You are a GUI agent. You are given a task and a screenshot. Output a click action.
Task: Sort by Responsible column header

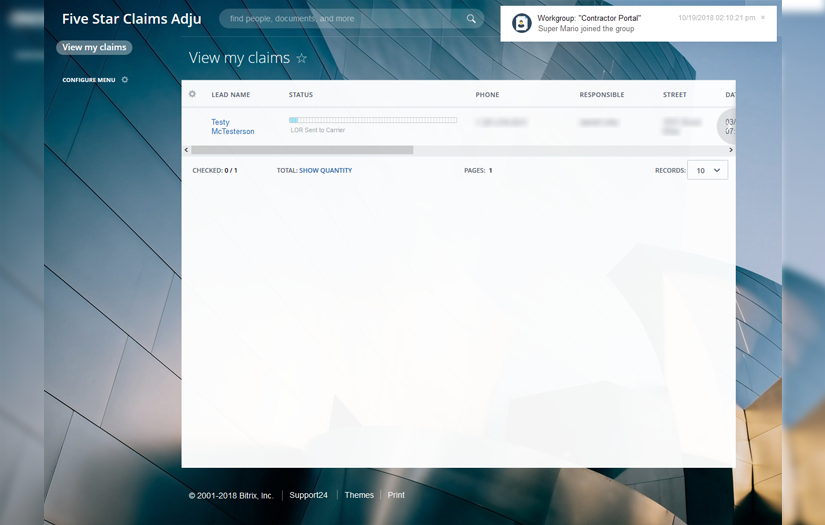pyautogui.click(x=602, y=95)
